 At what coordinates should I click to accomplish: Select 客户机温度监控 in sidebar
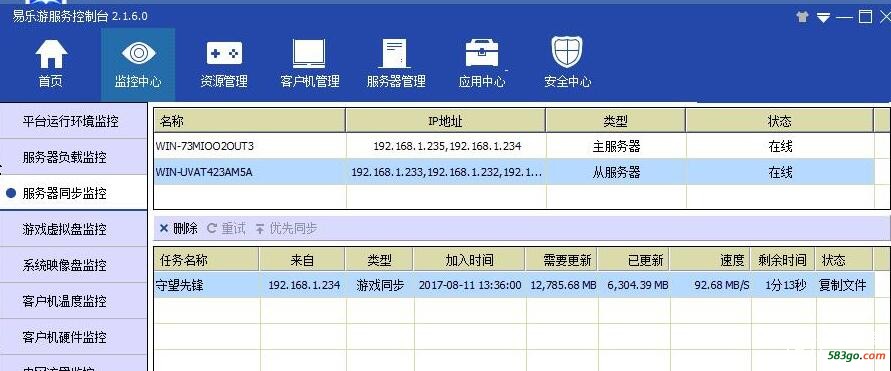pyautogui.click(x=73, y=301)
